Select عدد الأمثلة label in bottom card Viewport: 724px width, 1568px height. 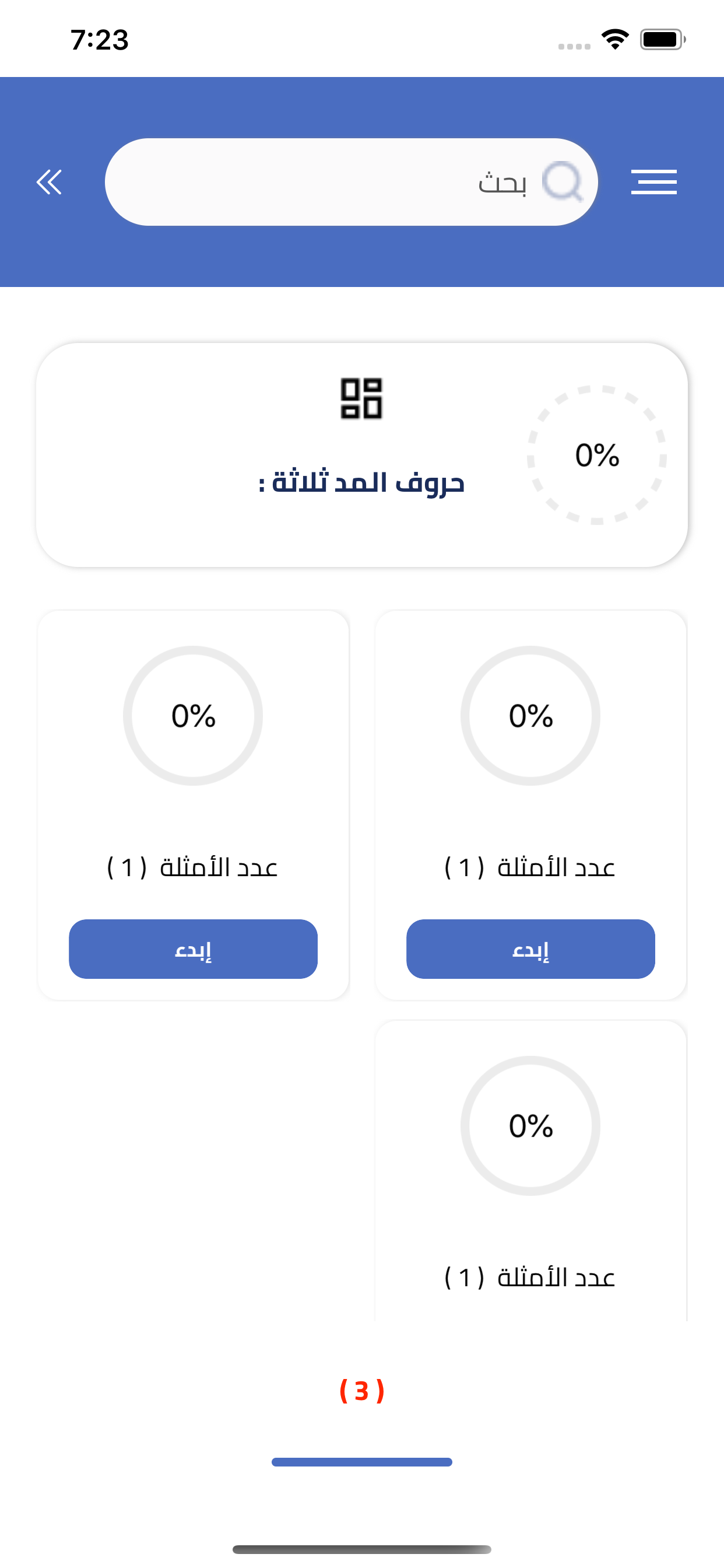(530, 1277)
